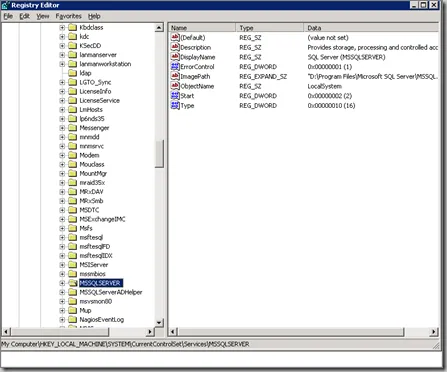Open the Favorites menu

click(x=68, y=16)
